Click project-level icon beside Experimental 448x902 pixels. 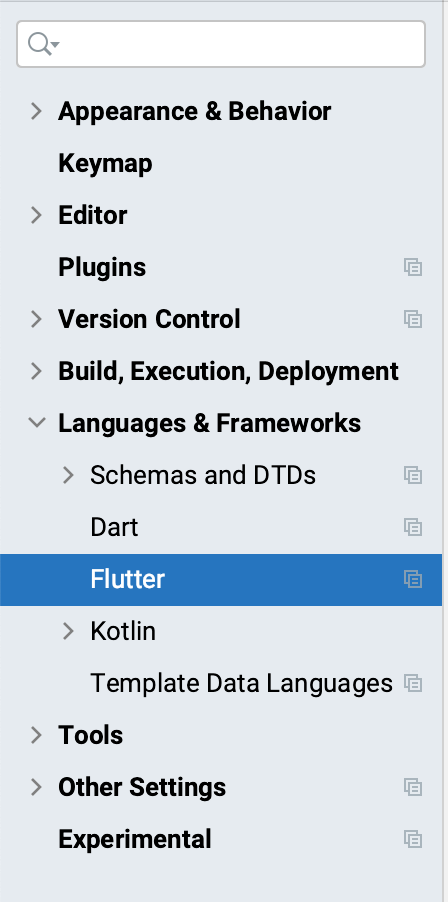[413, 839]
